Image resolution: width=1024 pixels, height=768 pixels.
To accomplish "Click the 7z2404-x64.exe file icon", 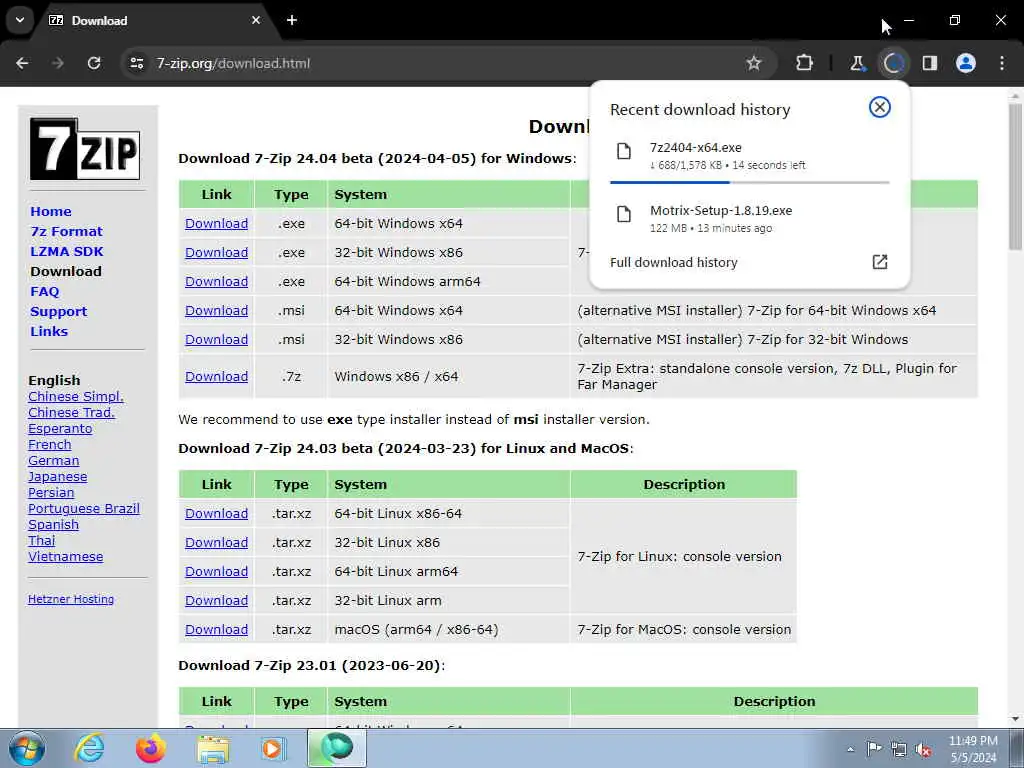I will (x=624, y=152).
